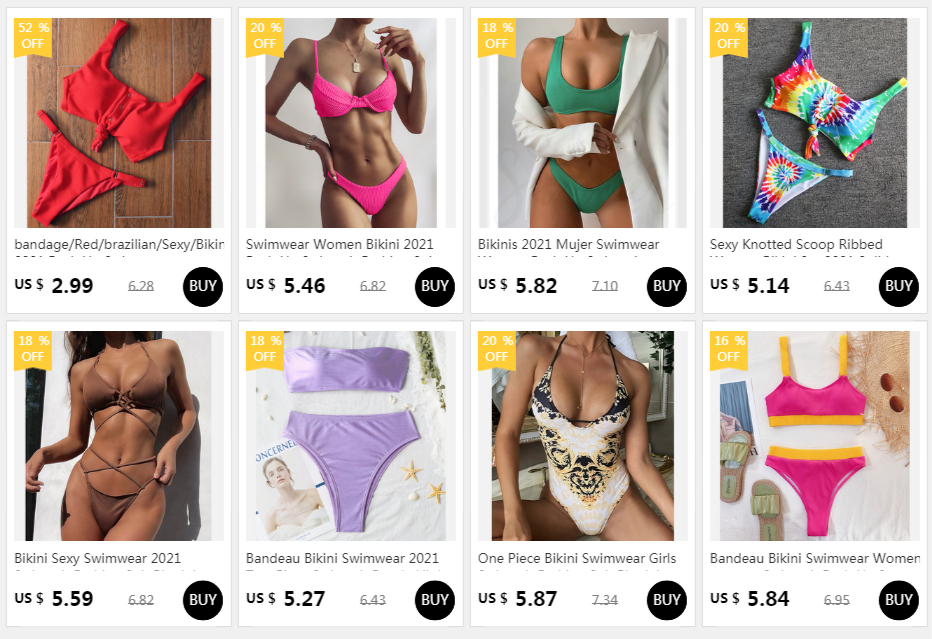Click 'Bandeau Bikini Swimwear Women' title link
932x639 pixels.
click(x=814, y=558)
